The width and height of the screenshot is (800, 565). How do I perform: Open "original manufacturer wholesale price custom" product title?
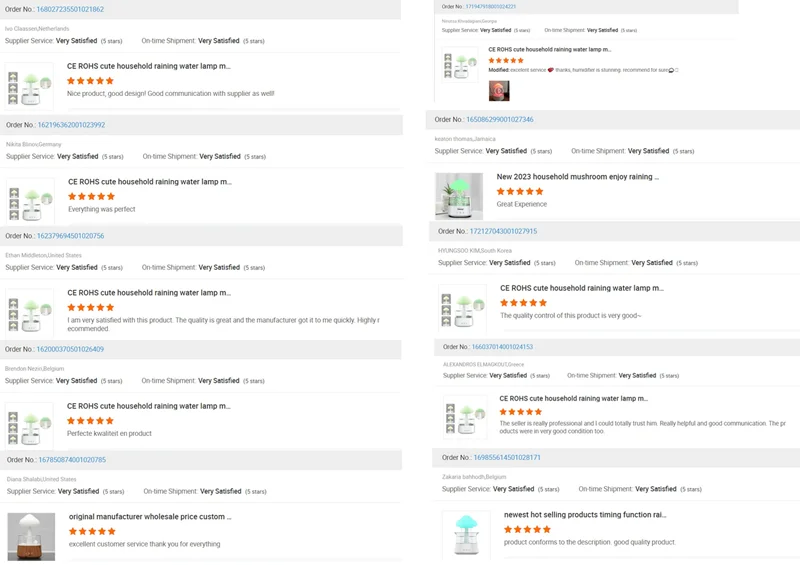pyautogui.click(x=150, y=517)
